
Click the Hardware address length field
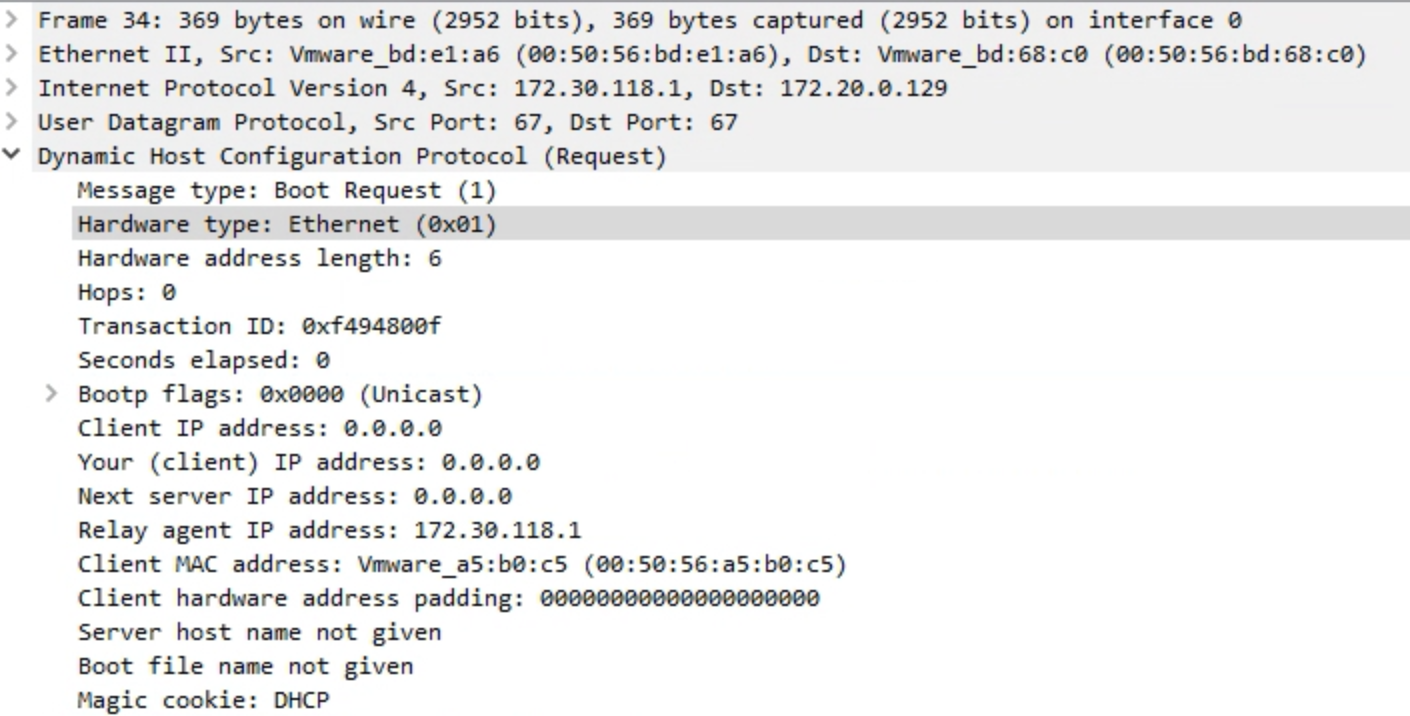(x=259, y=258)
